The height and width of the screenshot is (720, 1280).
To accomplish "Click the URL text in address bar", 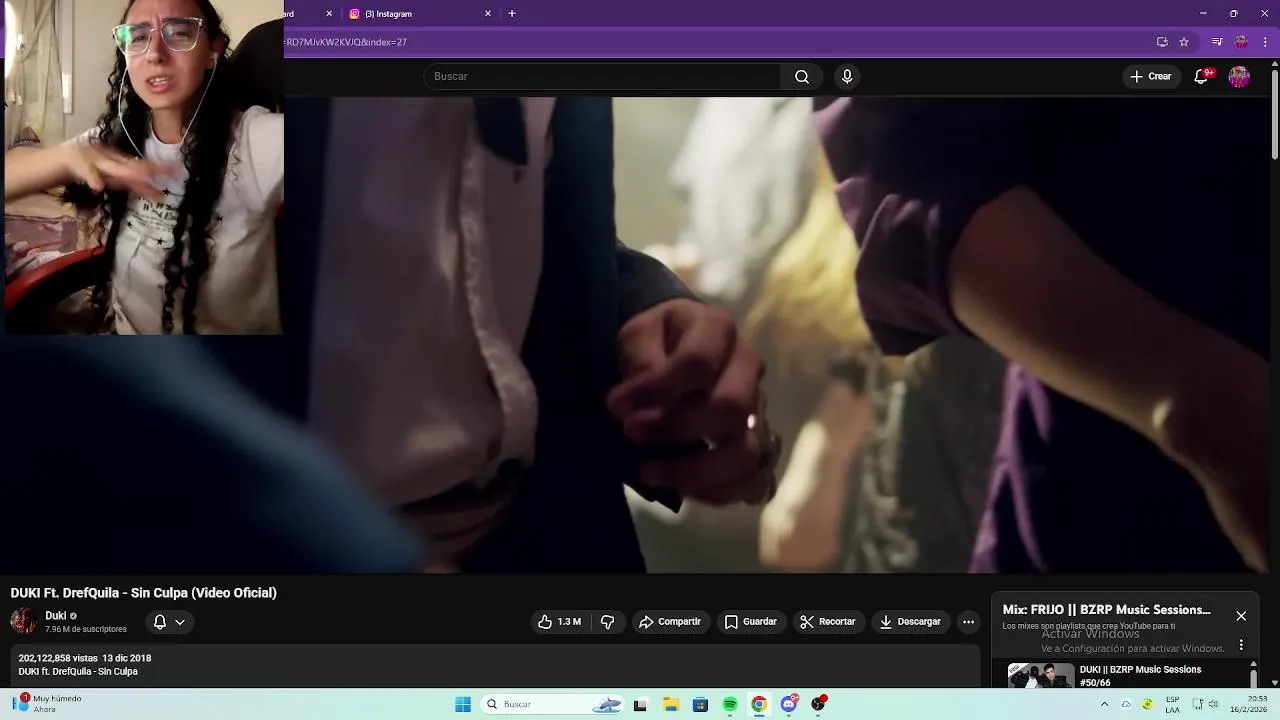I will 345,42.
